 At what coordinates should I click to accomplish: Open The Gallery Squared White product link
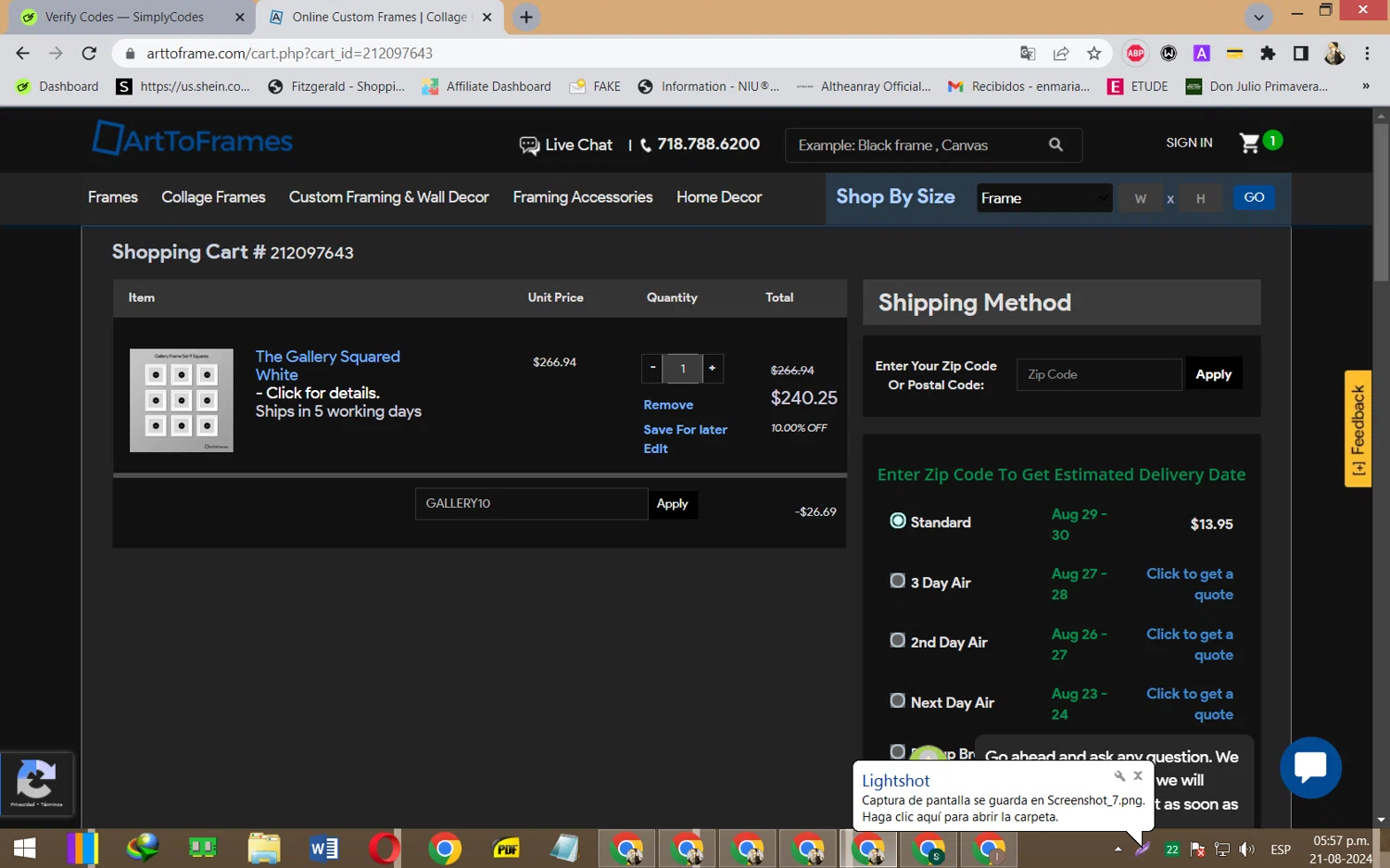328,365
